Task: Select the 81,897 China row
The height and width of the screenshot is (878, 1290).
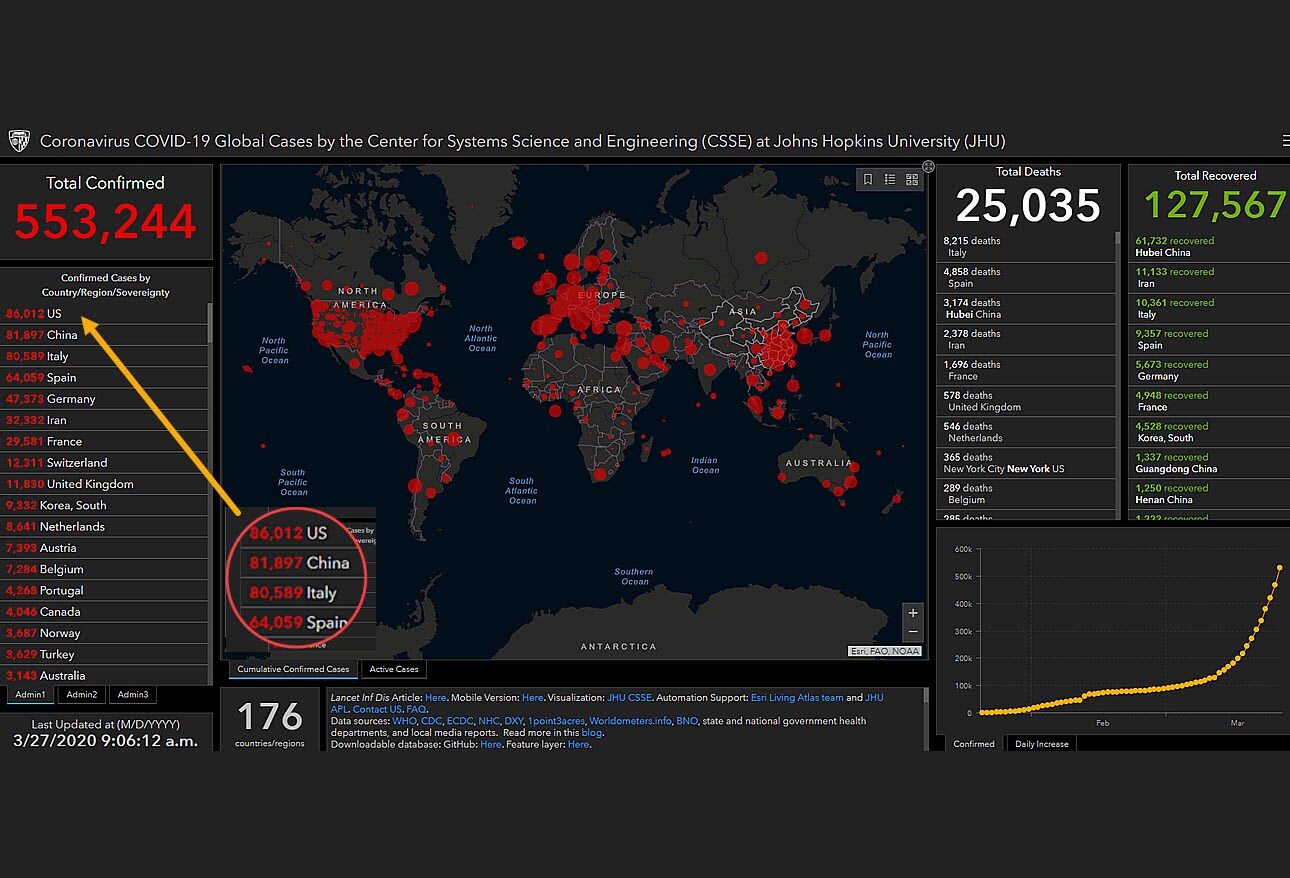Action: tap(105, 335)
